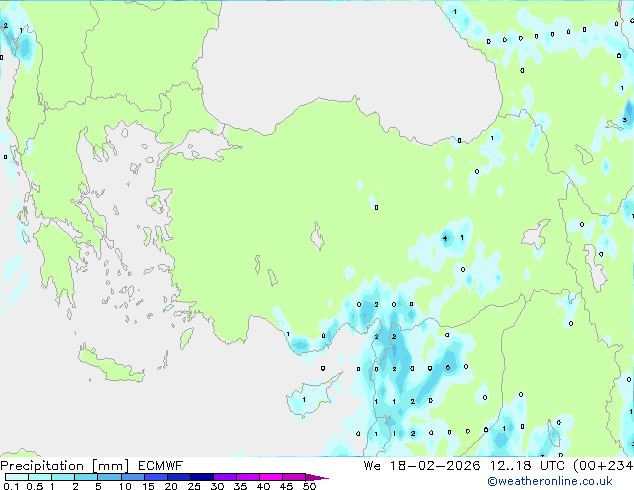The height and width of the screenshot is (490, 634).
Task: Click the 0.5–1 mm legend color box
Action: pyautogui.click(x=40, y=477)
